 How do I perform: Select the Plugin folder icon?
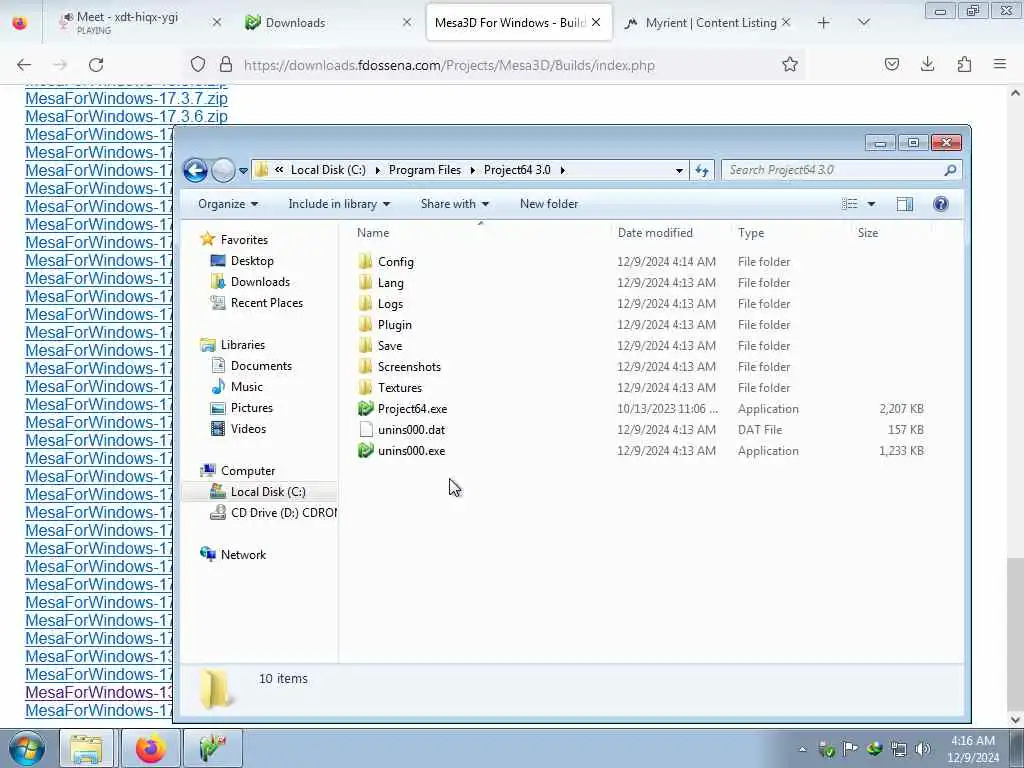(x=366, y=325)
